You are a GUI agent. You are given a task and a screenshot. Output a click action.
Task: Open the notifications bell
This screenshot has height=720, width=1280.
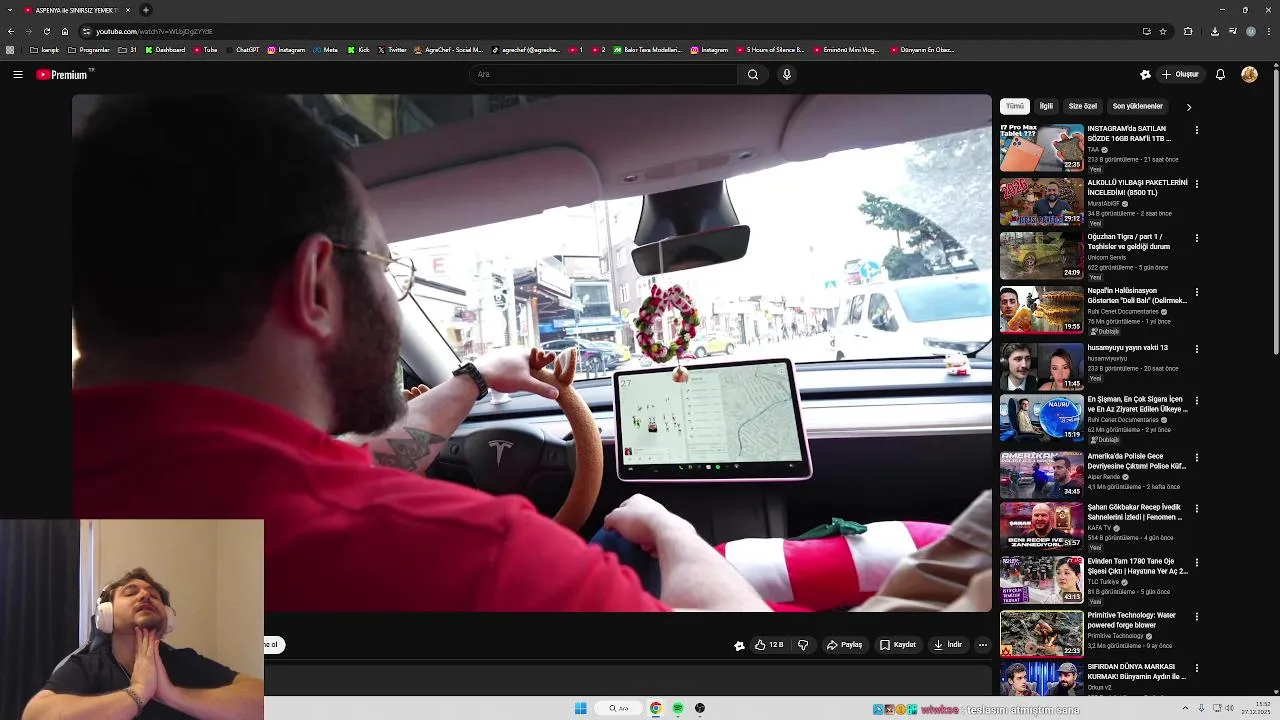pyautogui.click(x=1220, y=74)
